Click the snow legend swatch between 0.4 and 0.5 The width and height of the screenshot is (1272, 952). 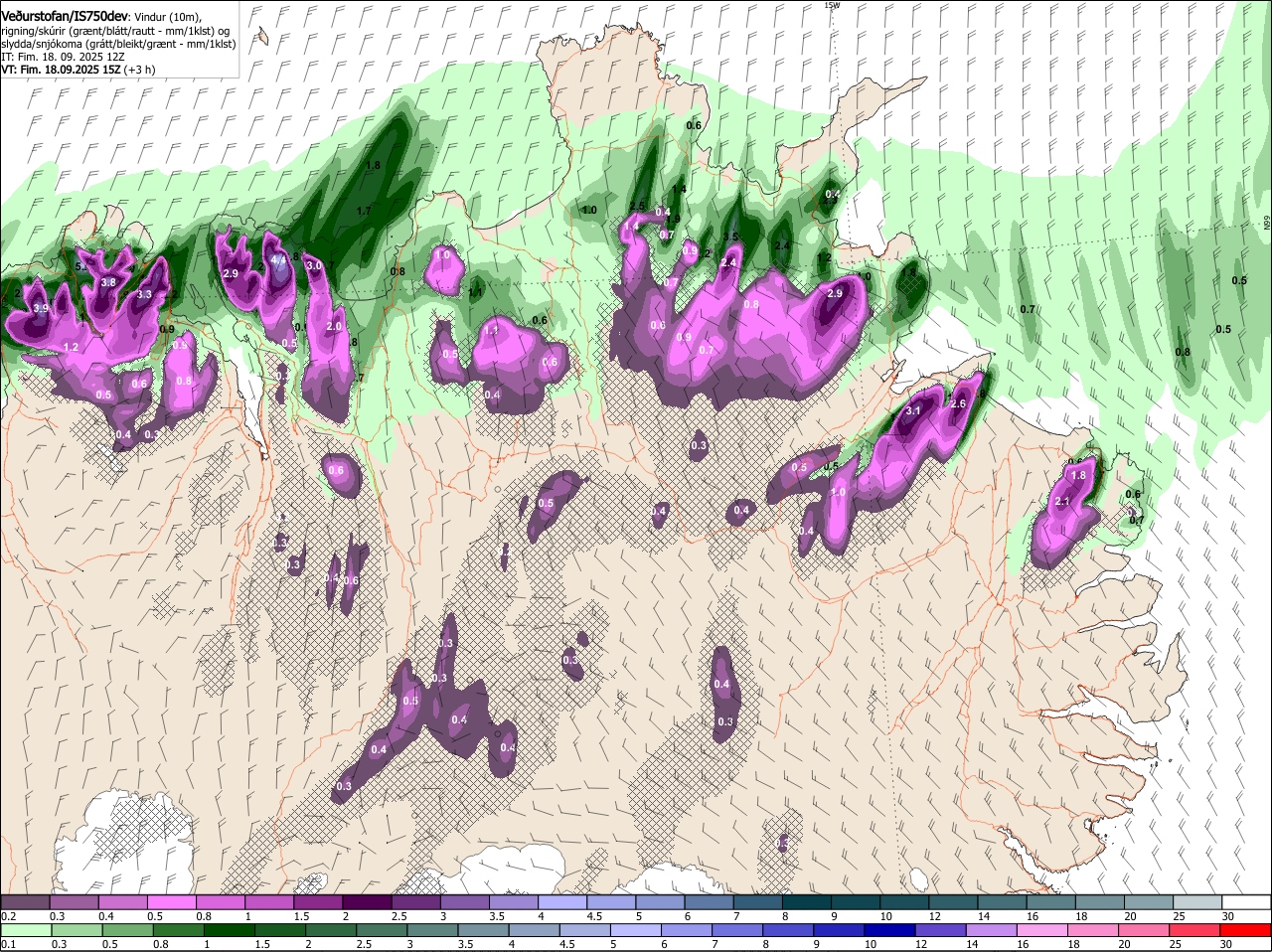pos(122,901)
